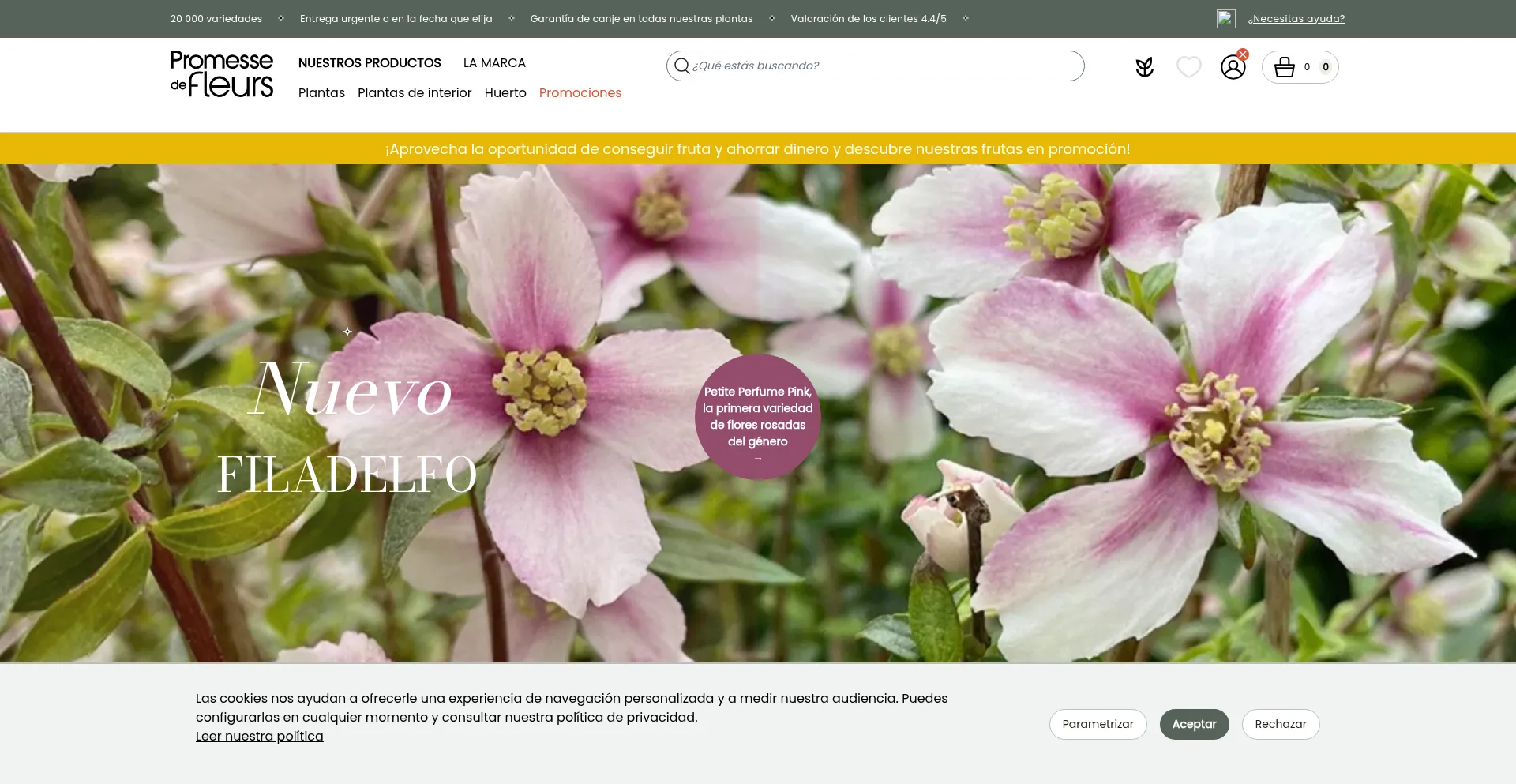
Task: Click the Promesse de Fleurs logo
Action: pyautogui.click(x=222, y=74)
